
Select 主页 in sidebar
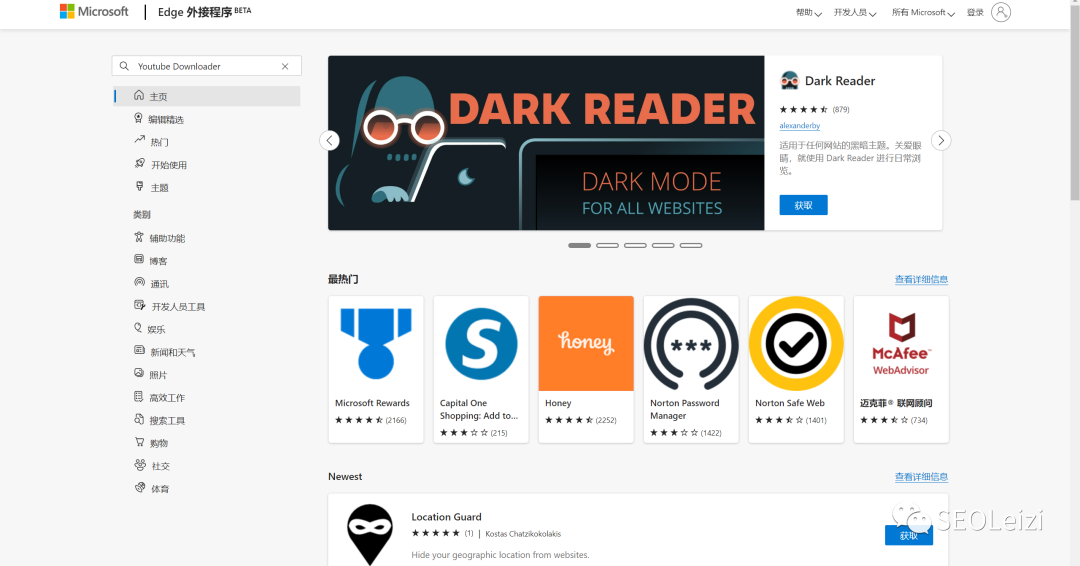pos(207,96)
